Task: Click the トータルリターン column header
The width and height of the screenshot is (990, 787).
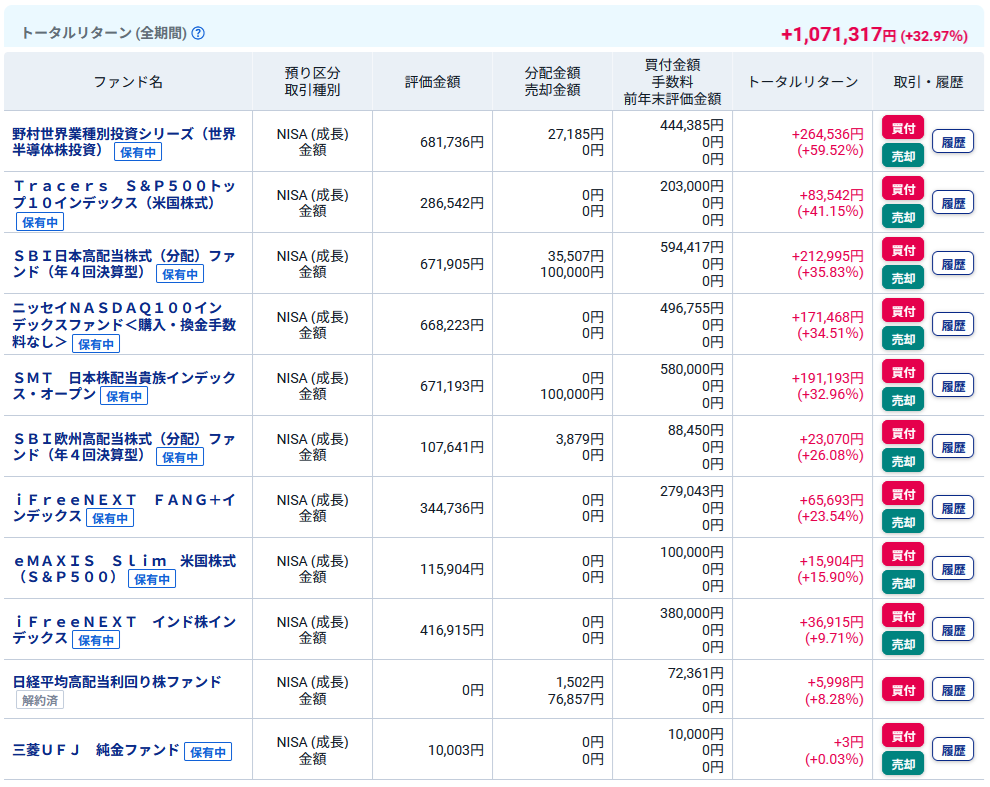Action: 802,82
